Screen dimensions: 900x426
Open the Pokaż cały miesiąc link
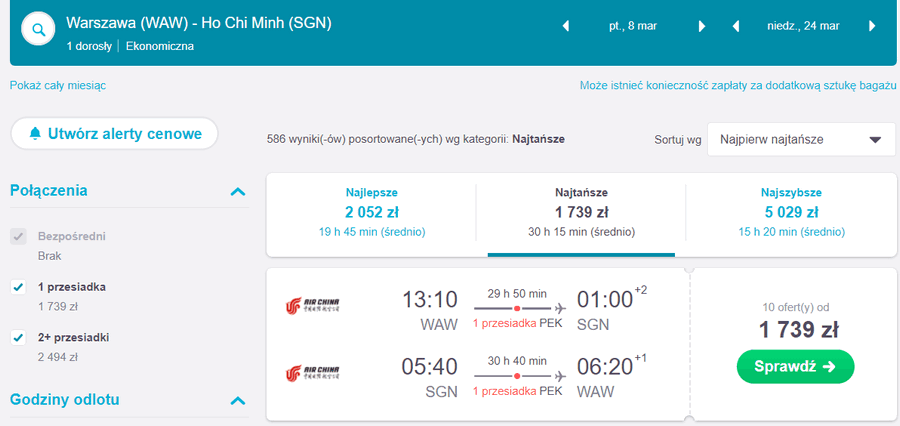click(x=58, y=86)
